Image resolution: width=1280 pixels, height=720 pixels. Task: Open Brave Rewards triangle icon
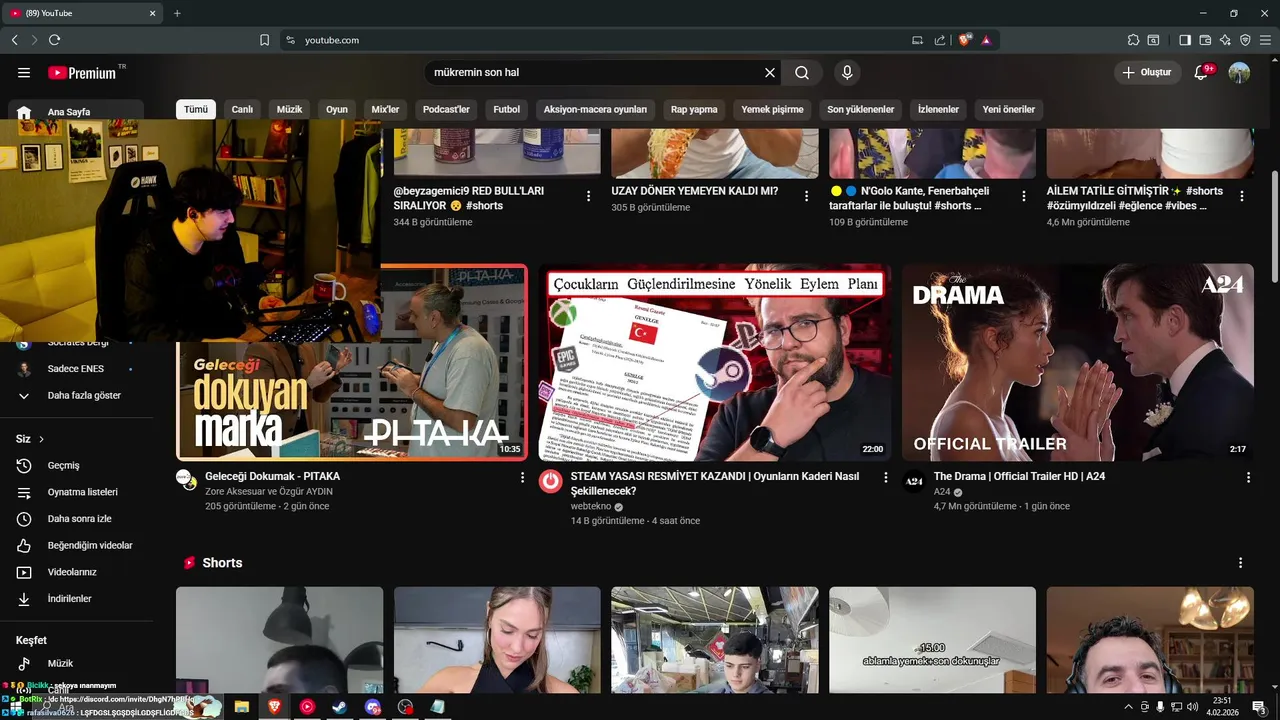tap(986, 40)
